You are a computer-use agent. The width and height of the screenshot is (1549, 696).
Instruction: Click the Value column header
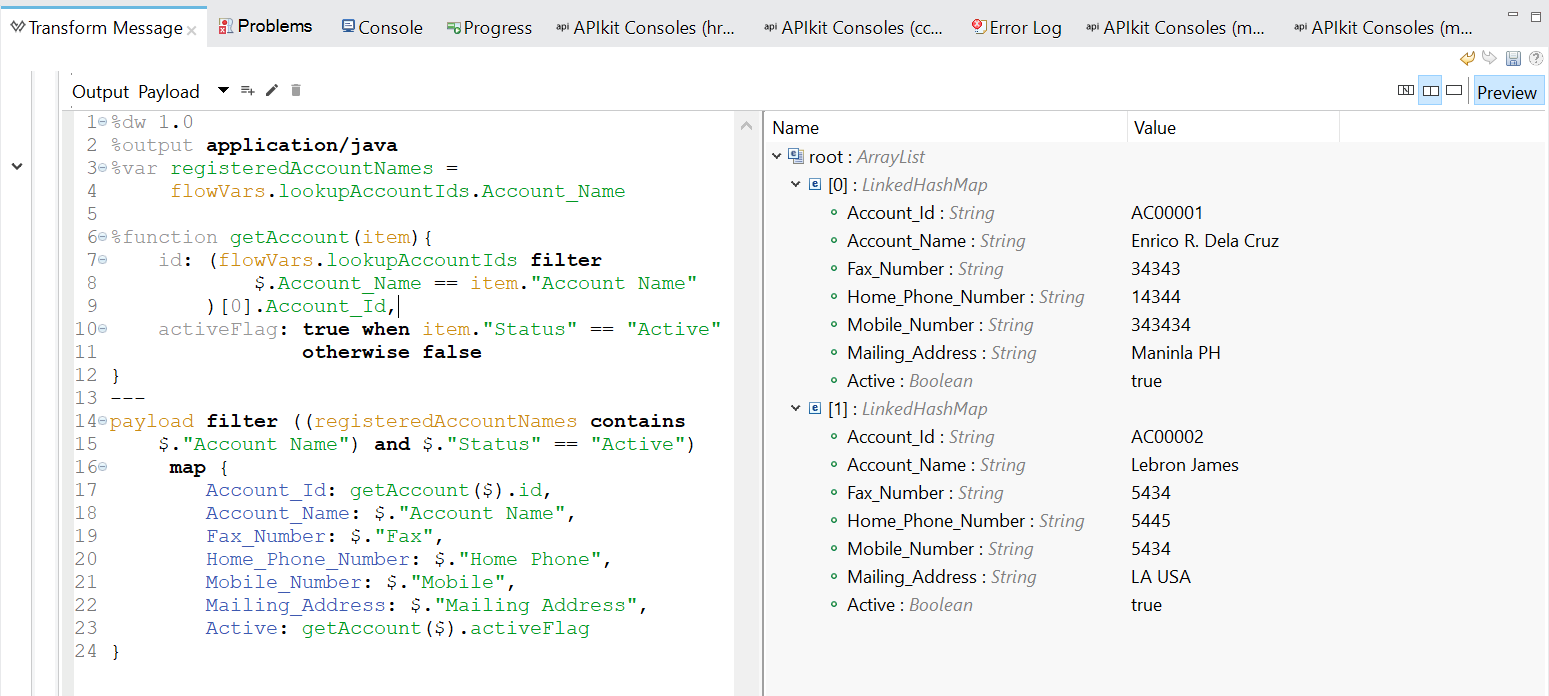tap(1154, 128)
